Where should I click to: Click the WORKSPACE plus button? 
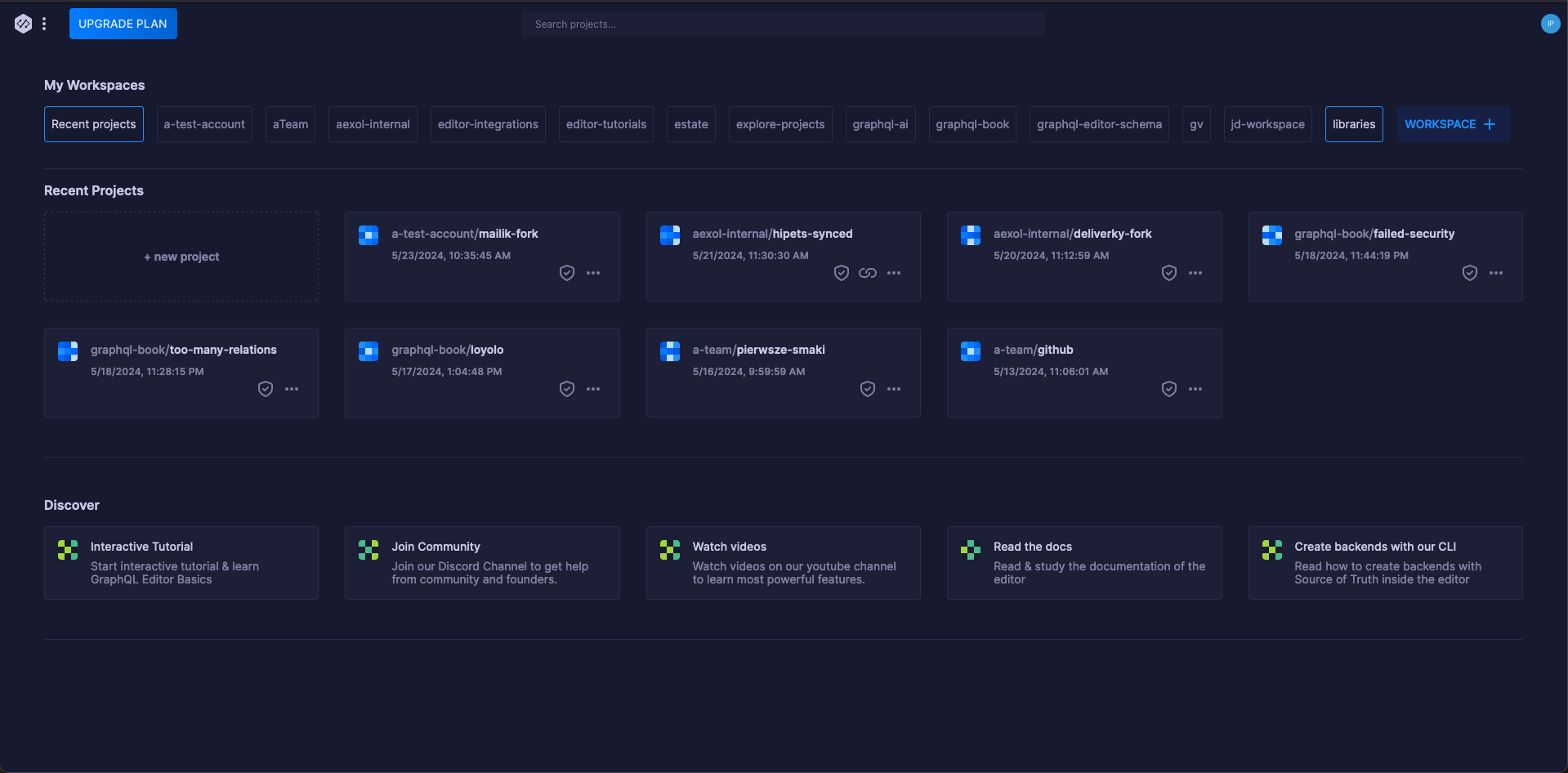tap(1452, 124)
